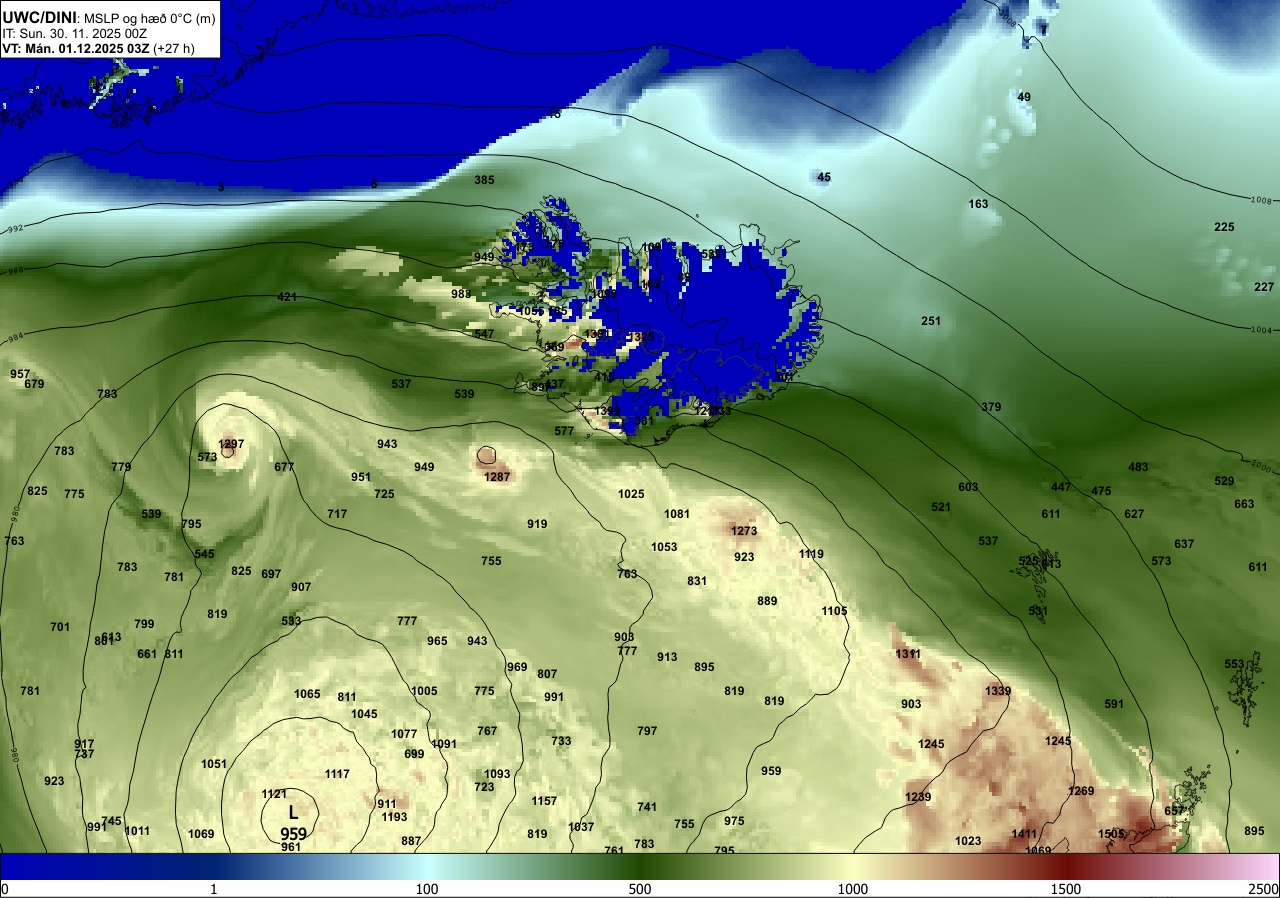The width and height of the screenshot is (1280, 898).
Task: Click the map value 1157
Action: tap(544, 801)
